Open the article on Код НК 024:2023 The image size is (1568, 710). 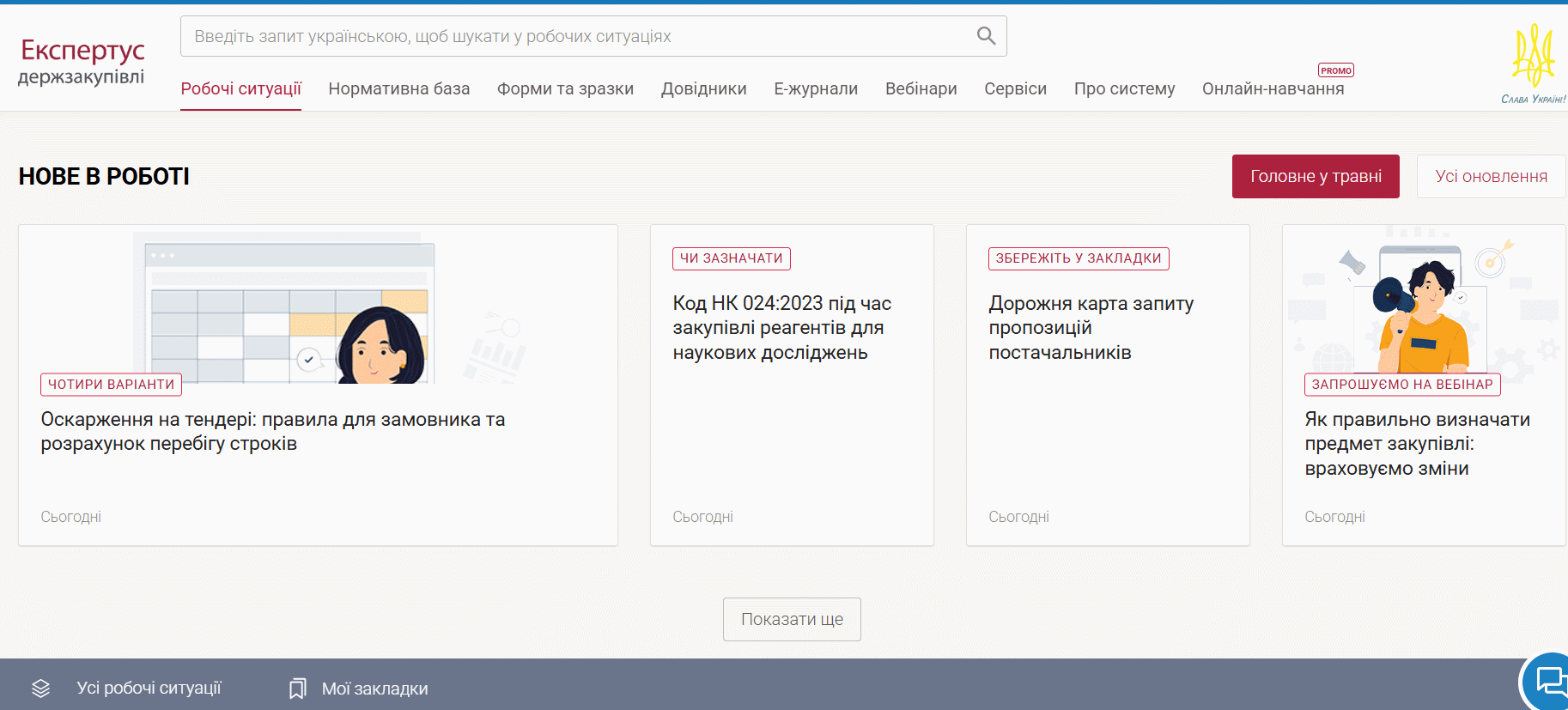tap(781, 328)
